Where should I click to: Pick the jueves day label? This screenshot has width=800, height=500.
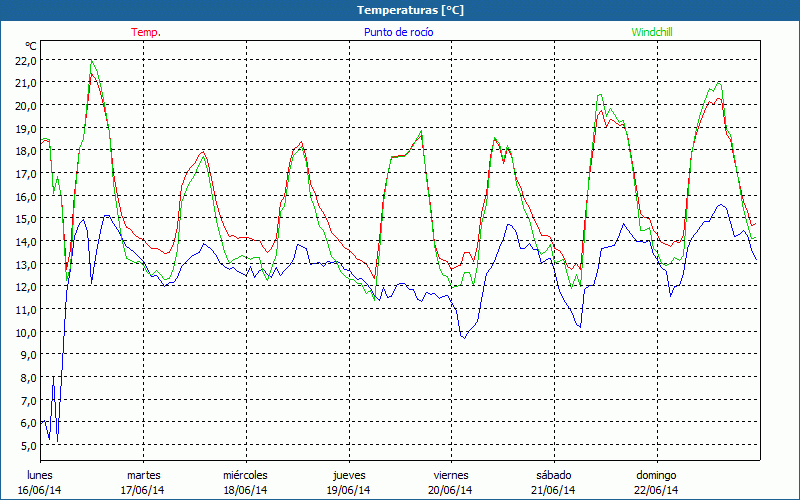coord(348,475)
